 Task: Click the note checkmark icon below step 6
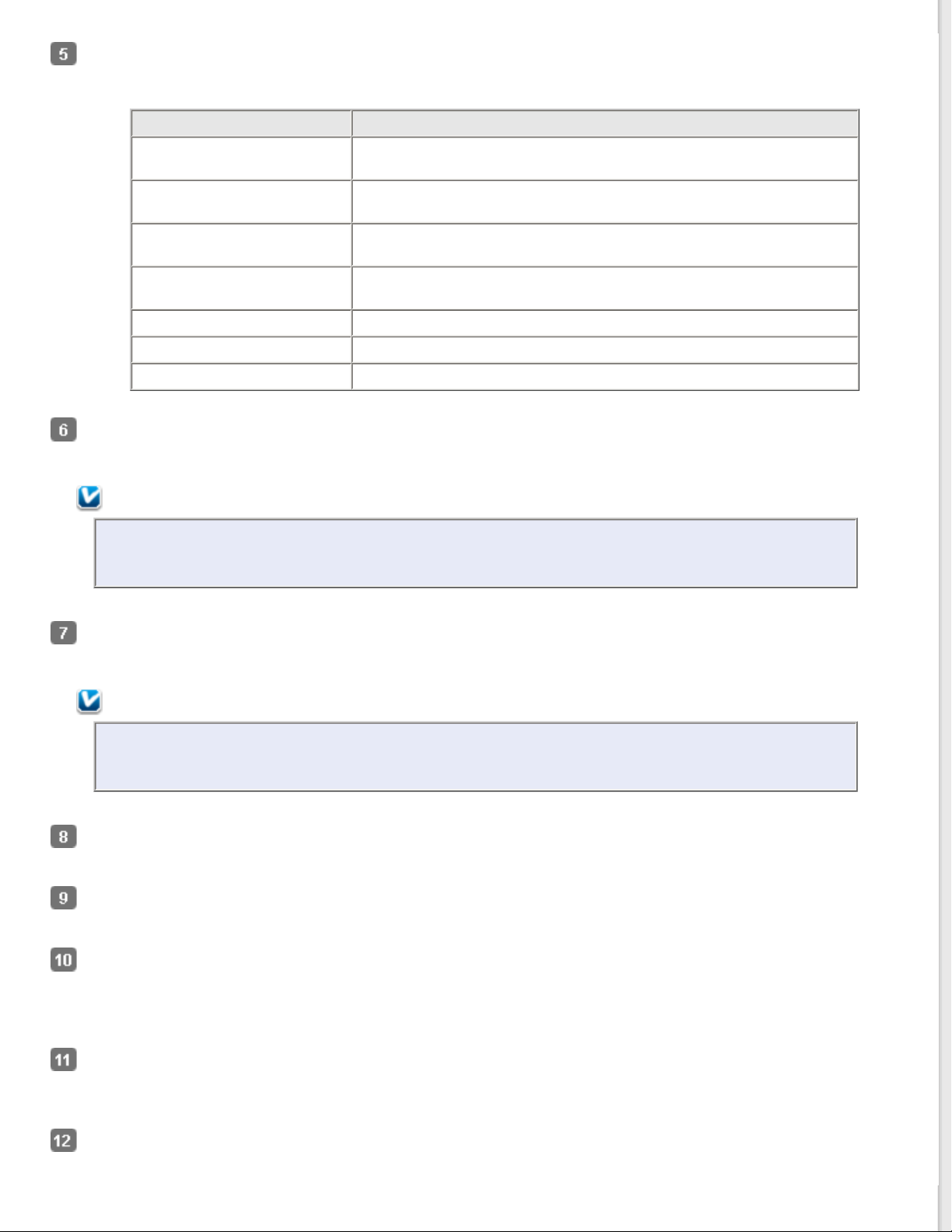pyautogui.click(x=89, y=497)
